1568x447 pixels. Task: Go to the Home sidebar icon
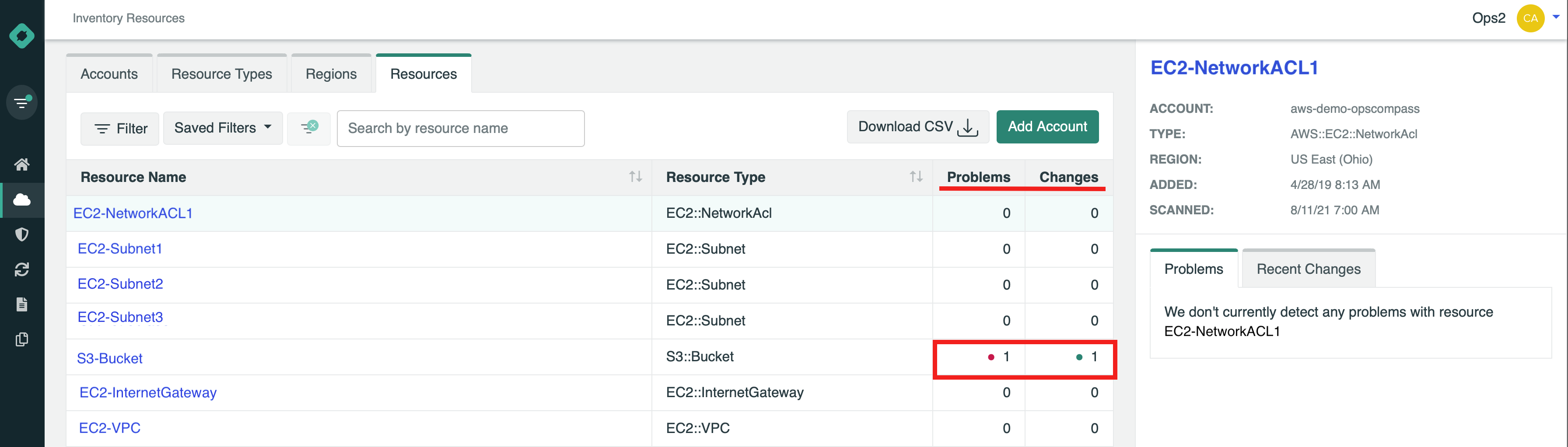pyautogui.click(x=22, y=164)
